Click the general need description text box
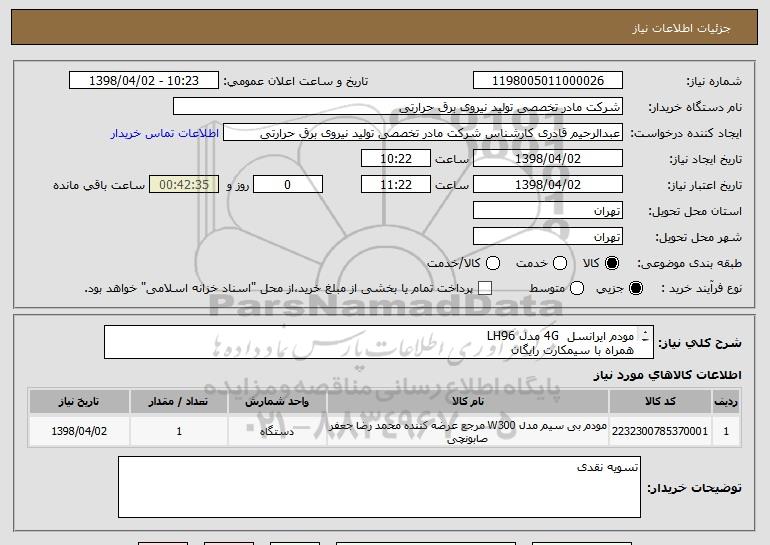This screenshot has width=770, height=545. tap(379, 342)
